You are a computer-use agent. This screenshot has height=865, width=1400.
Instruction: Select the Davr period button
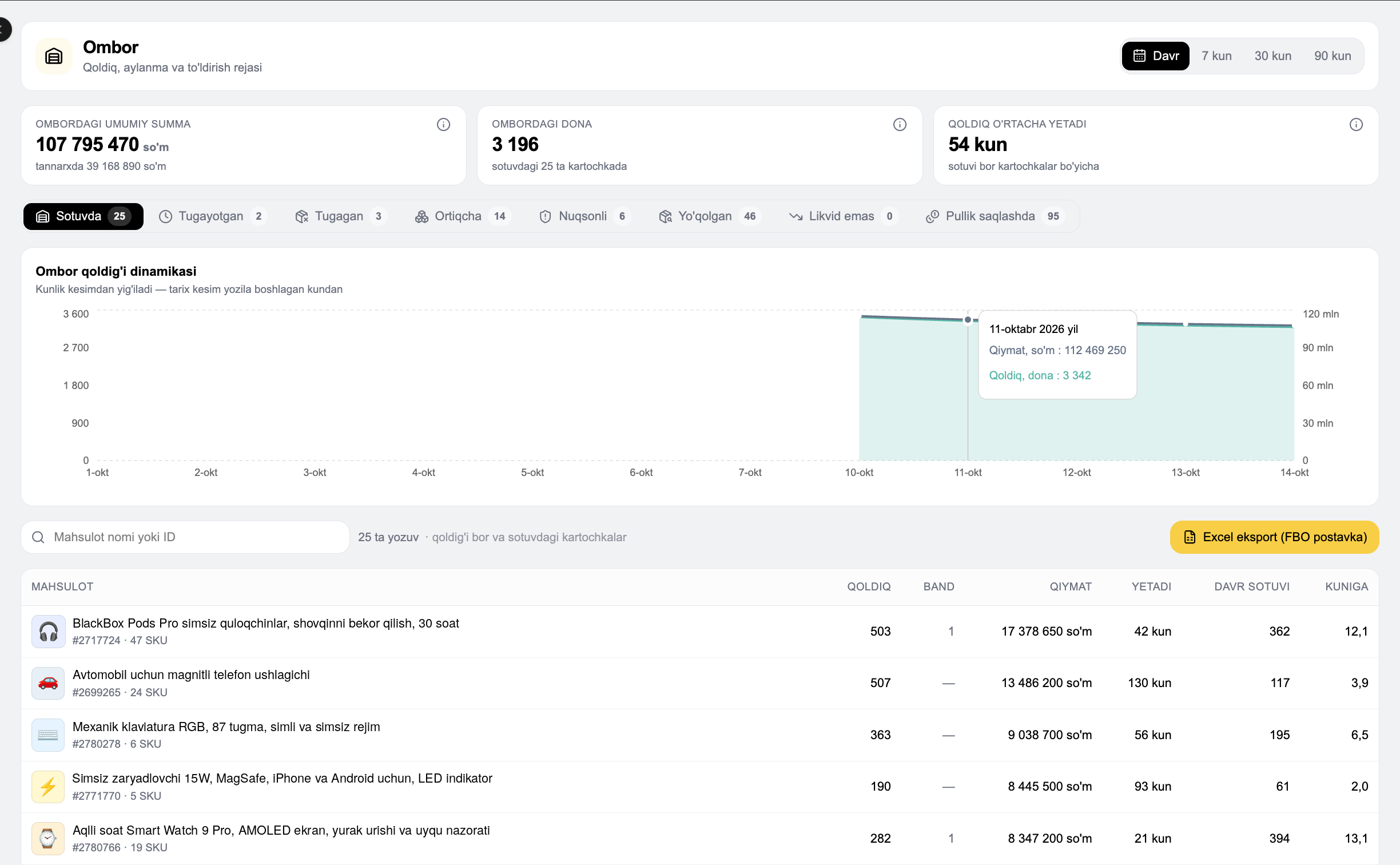pyautogui.click(x=1155, y=56)
